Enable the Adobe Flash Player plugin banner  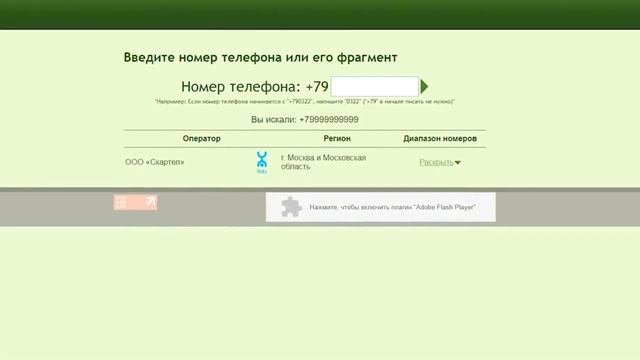381,207
